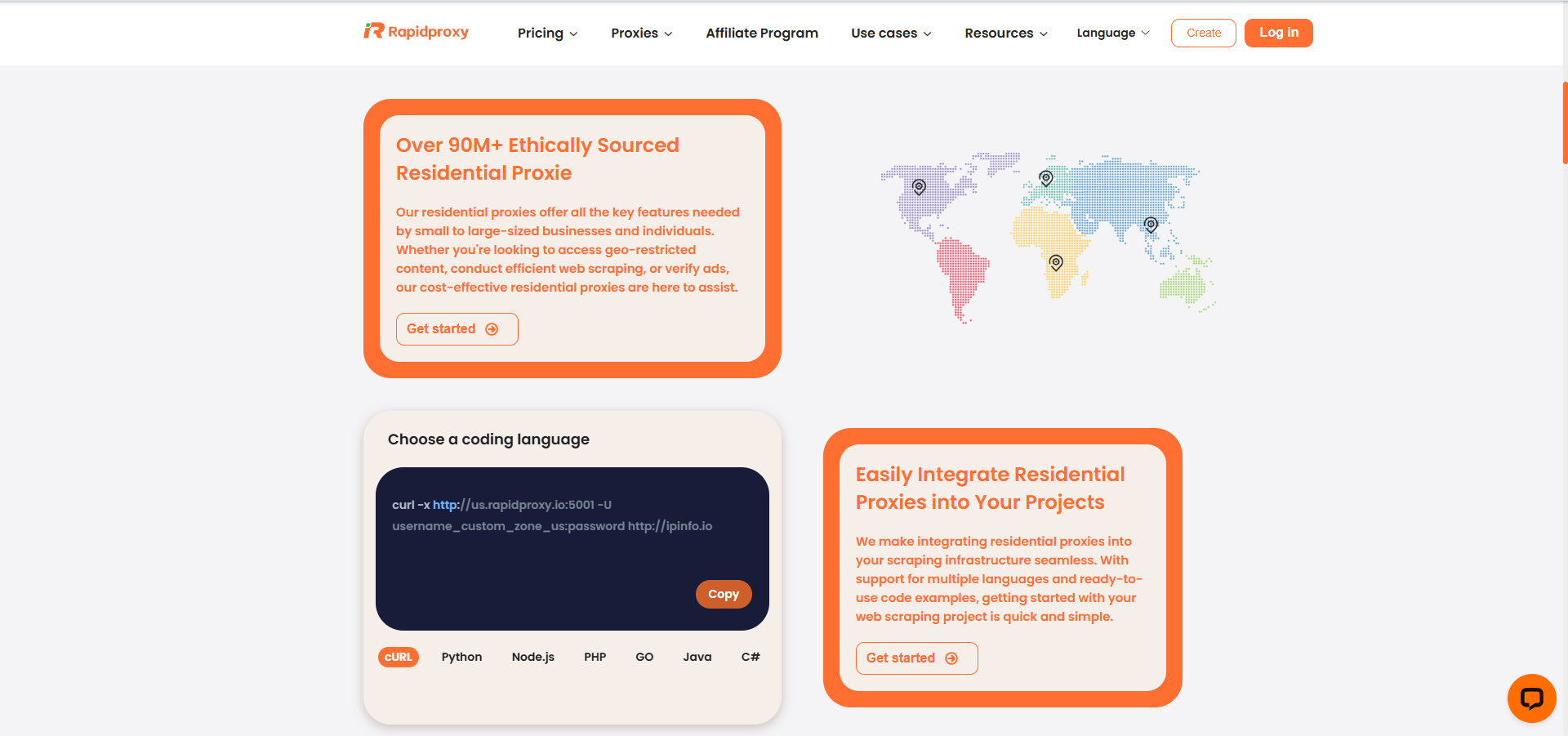Click the location pin over Southeast Asia
1568x736 pixels.
1151,225
